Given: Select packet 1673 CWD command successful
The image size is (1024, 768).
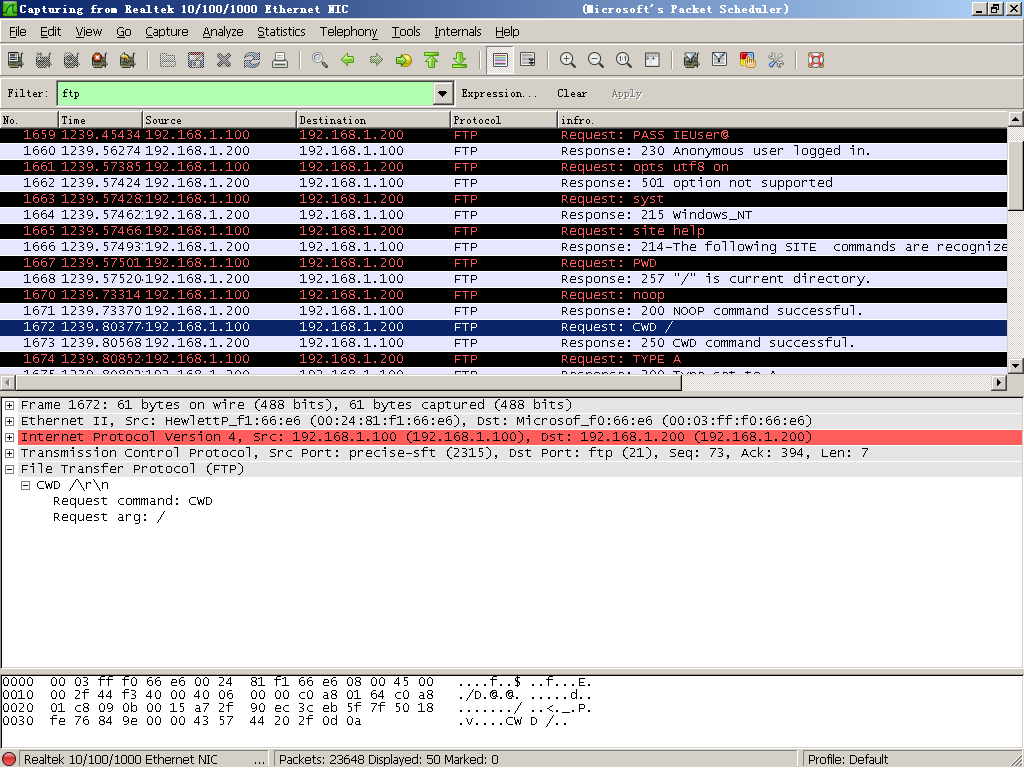Looking at the screenshot, I should pos(504,343).
